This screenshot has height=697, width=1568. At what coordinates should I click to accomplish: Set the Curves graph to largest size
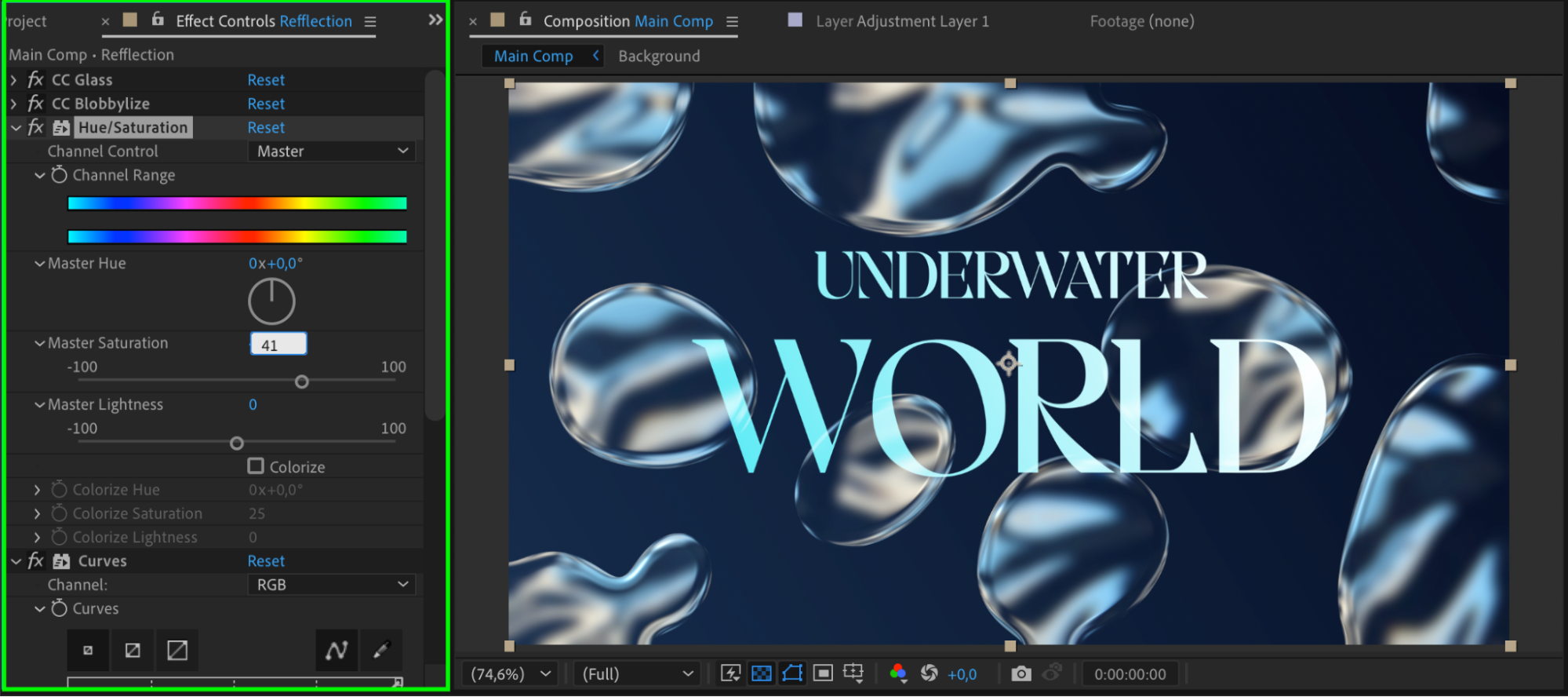[x=177, y=650]
